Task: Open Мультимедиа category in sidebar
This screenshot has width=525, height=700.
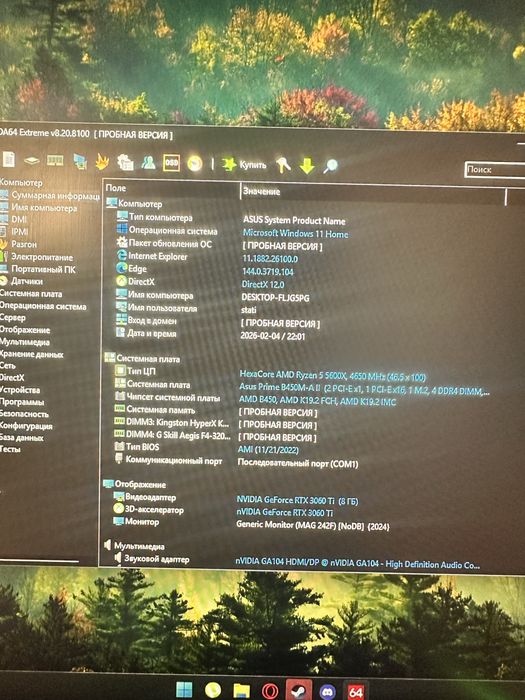Action: [25, 342]
